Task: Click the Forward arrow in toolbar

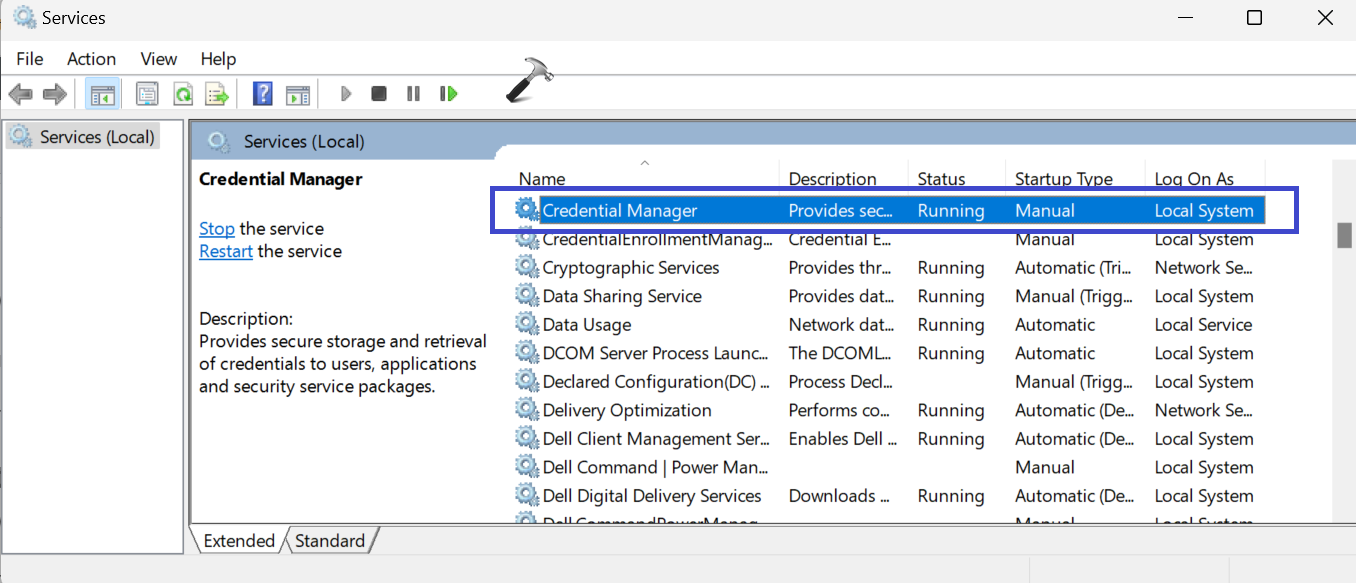Action: (54, 94)
